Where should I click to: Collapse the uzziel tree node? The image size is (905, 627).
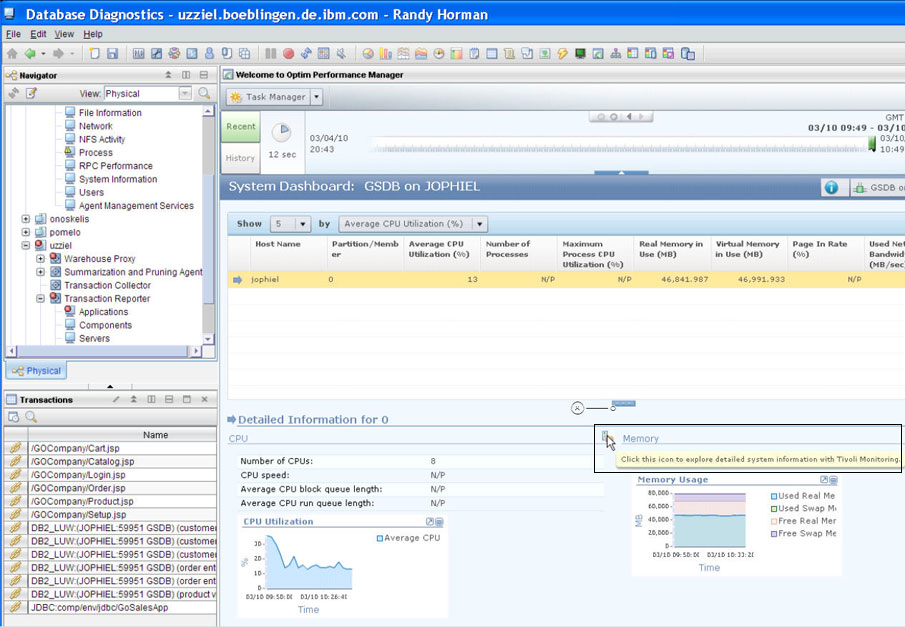pyautogui.click(x=25, y=245)
